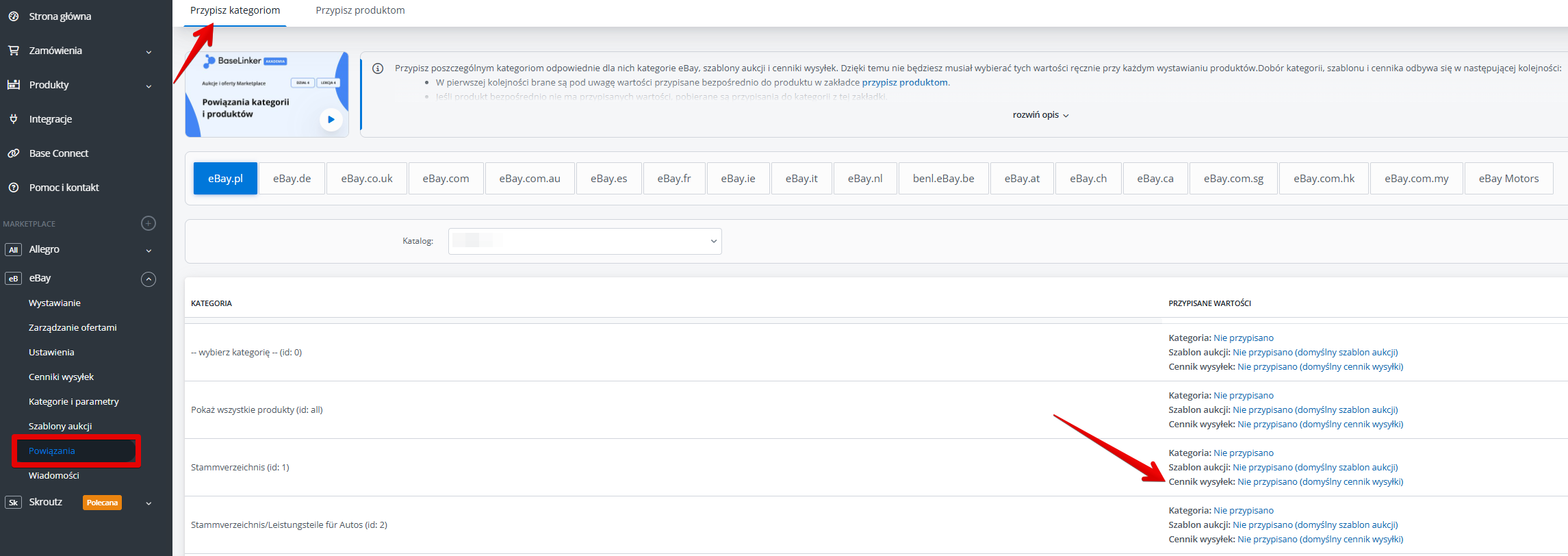Open Cenniki wysyłek in the sidebar
Viewport: 1568px width, 556px height.
[x=61, y=377]
